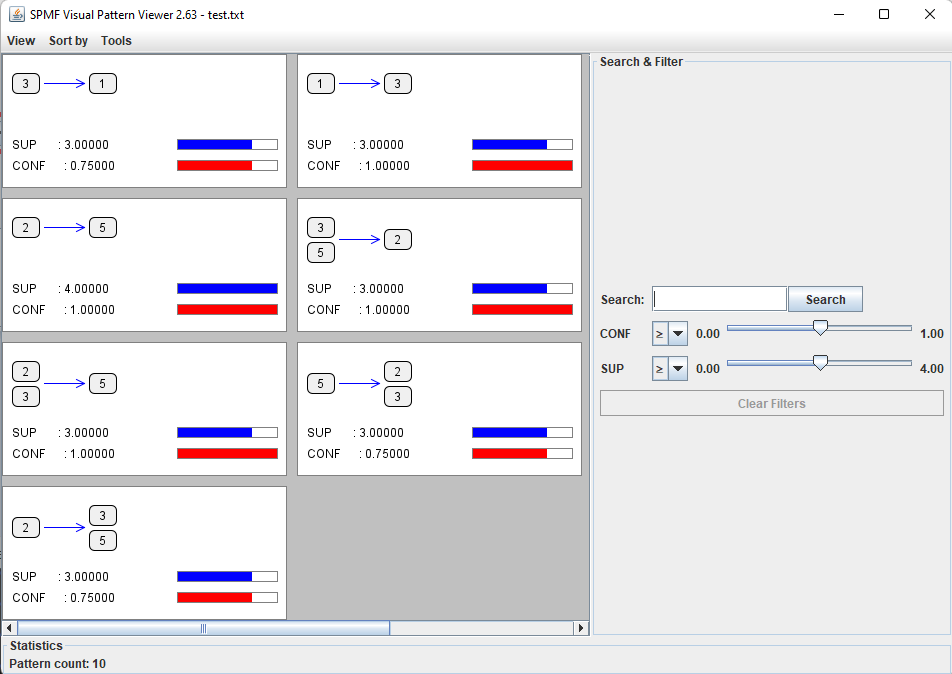The height and width of the screenshot is (674, 952).
Task: Focus the Search text field
Action: 719,299
